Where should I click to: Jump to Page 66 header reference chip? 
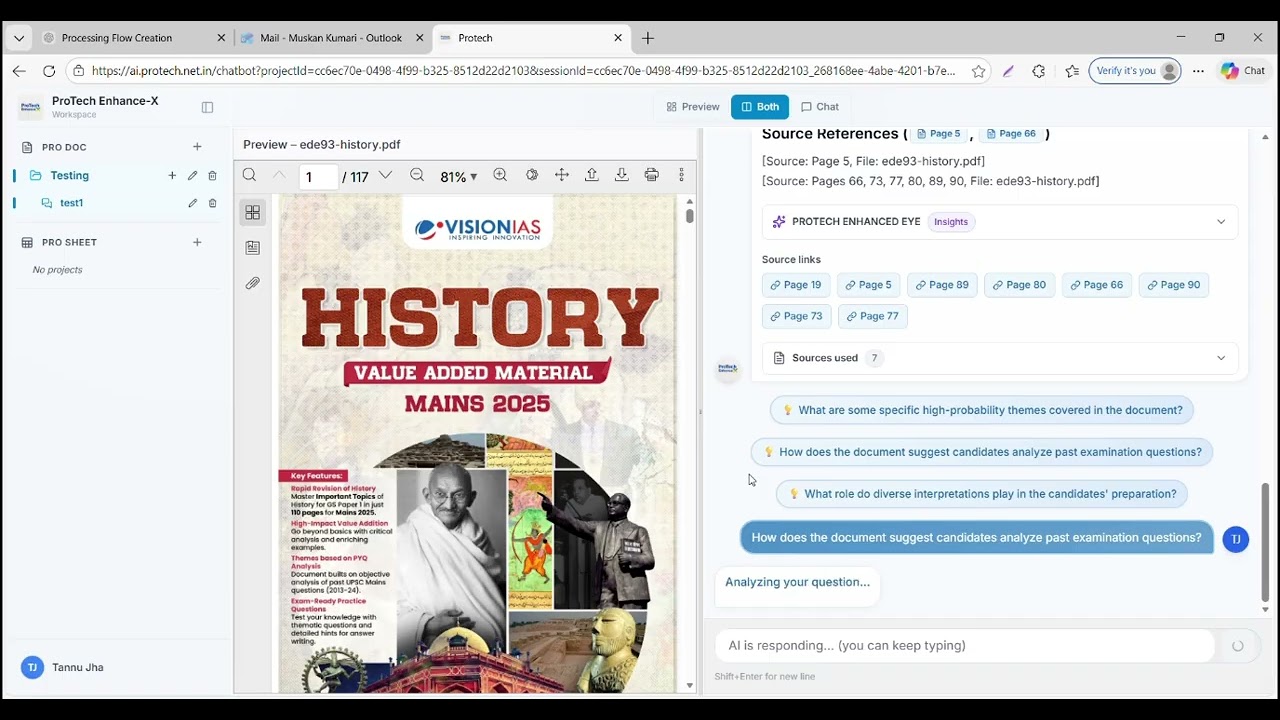point(1011,134)
